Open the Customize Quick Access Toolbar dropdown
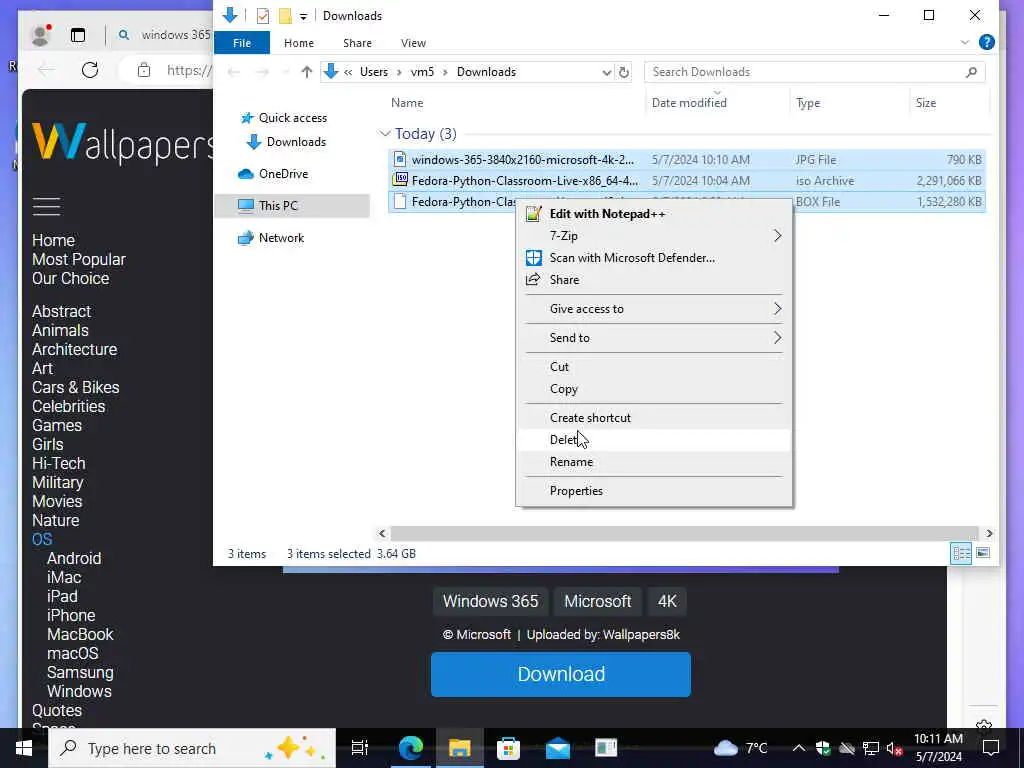The height and width of the screenshot is (768, 1024). coord(303,16)
